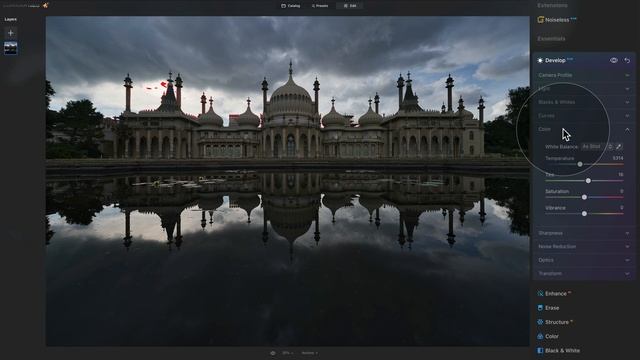
Task: Switch to the Edit tab
Action: [x=350, y=6]
